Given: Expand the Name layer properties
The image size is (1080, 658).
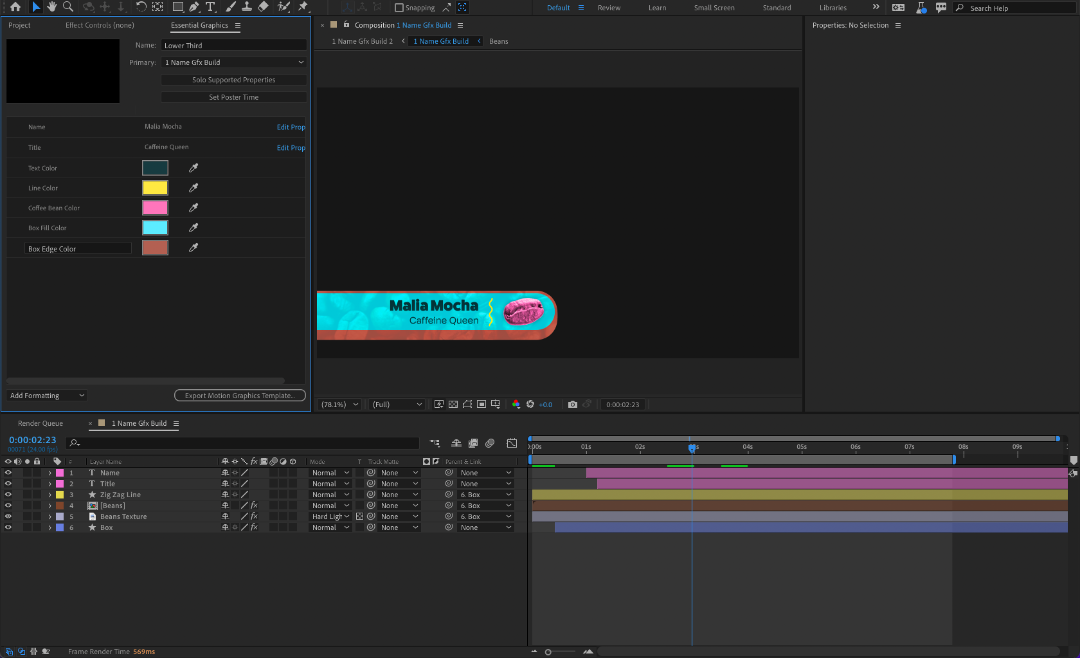Looking at the screenshot, I should (49, 472).
